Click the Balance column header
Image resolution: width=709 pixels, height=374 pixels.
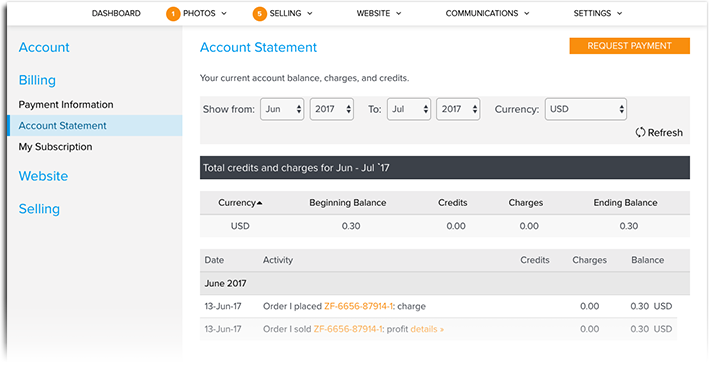[x=648, y=260]
